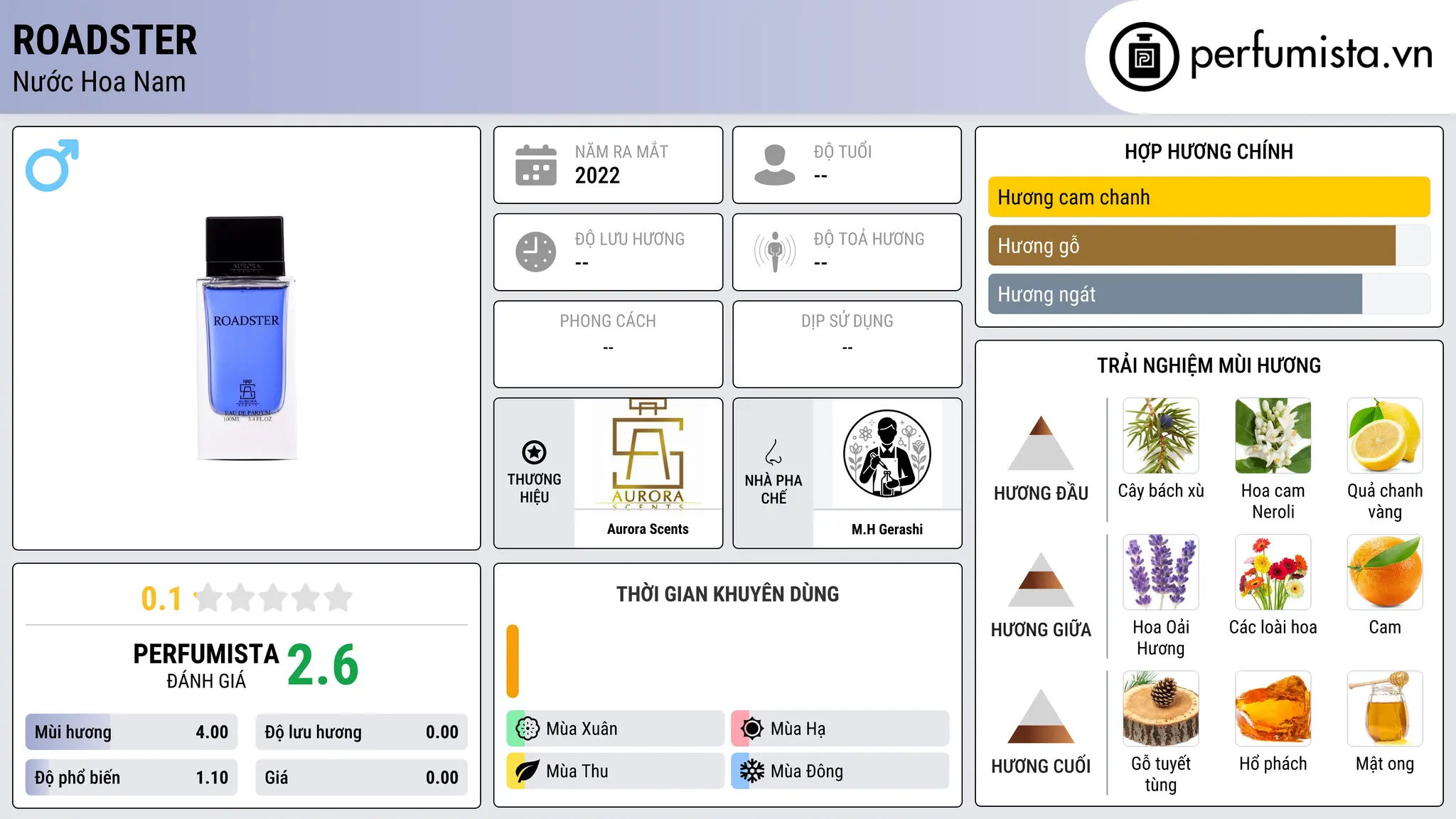Select the Quả chanh vàng note image
The width and height of the screenshot is (1456, 819).
pyautogui.click(x=1385, y=436)
